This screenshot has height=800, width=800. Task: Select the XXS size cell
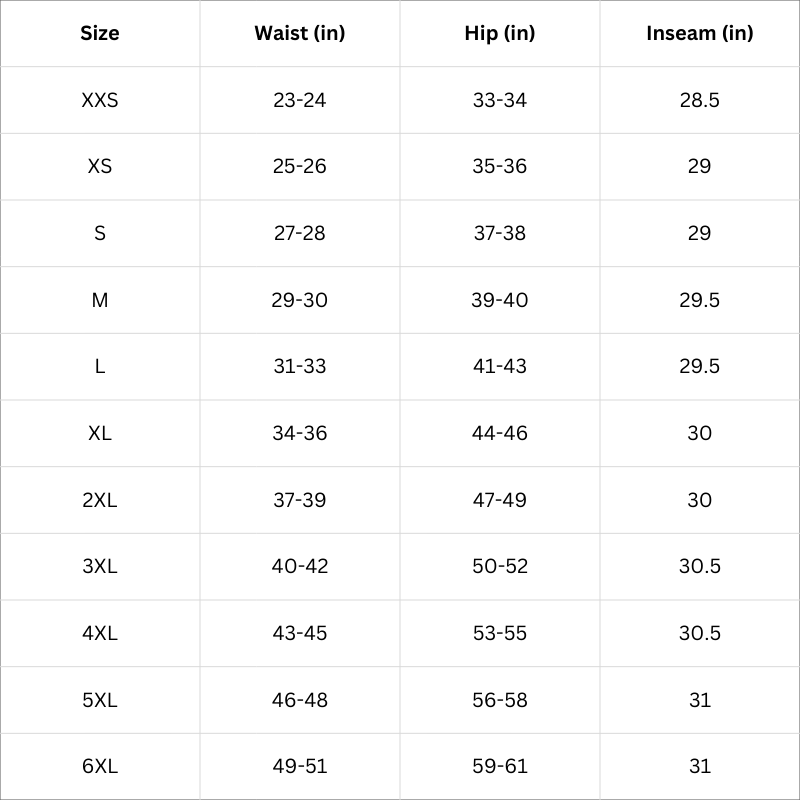[100, 100]
